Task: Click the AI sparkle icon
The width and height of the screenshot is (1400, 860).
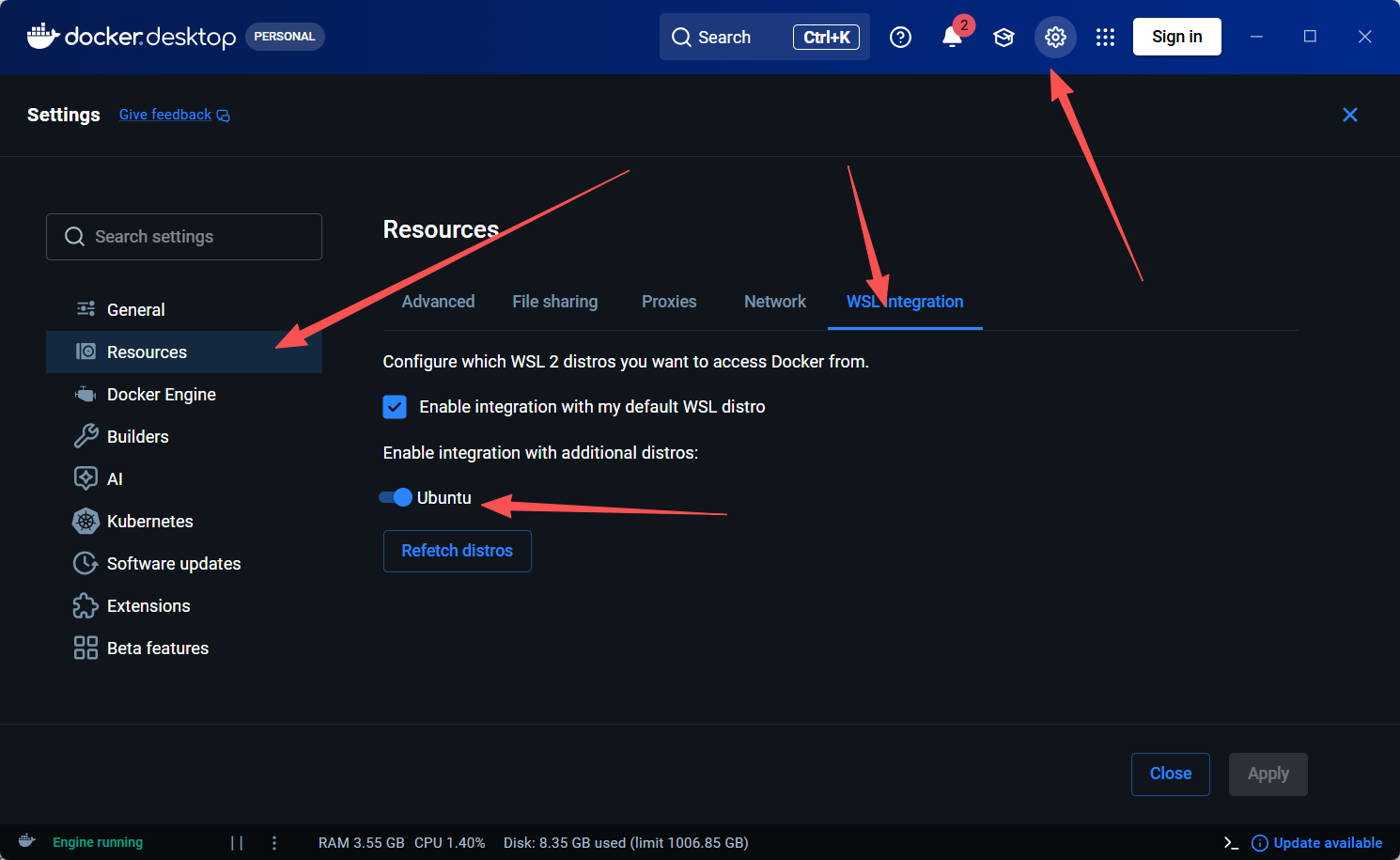Action: point(86,478)
